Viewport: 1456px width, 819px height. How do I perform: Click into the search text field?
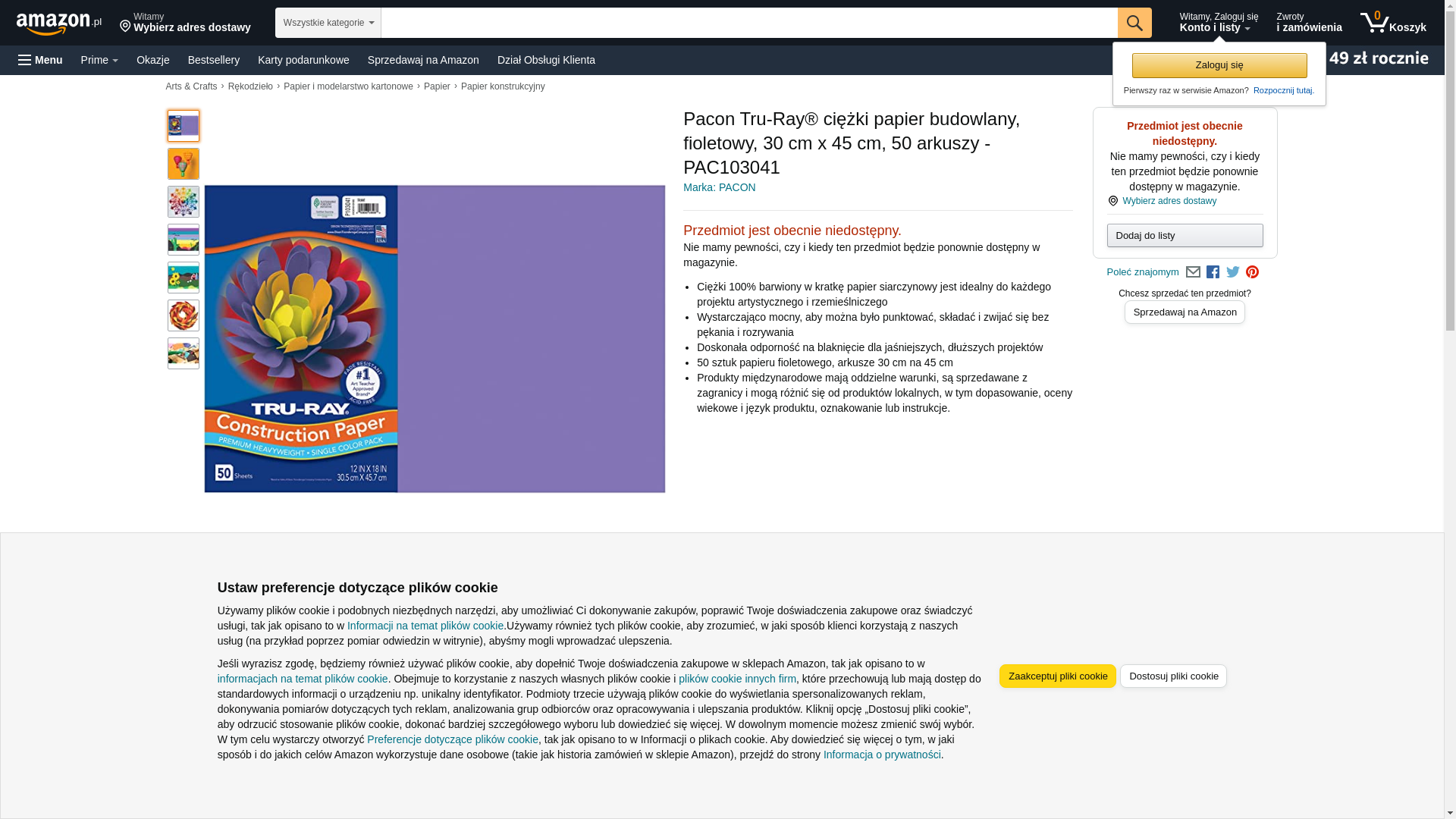tap(749, 23)
